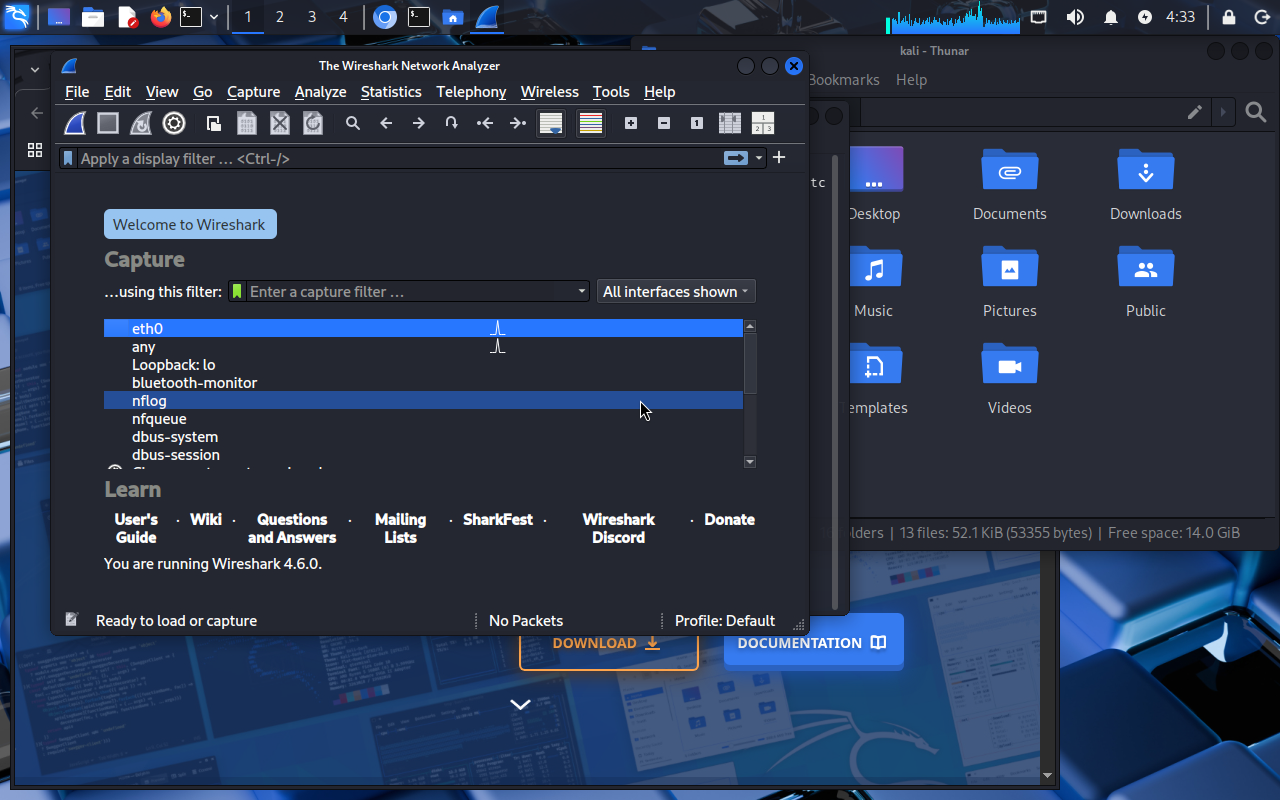
Task: Open the Analyze menu
Action: (x=320, y=91)
